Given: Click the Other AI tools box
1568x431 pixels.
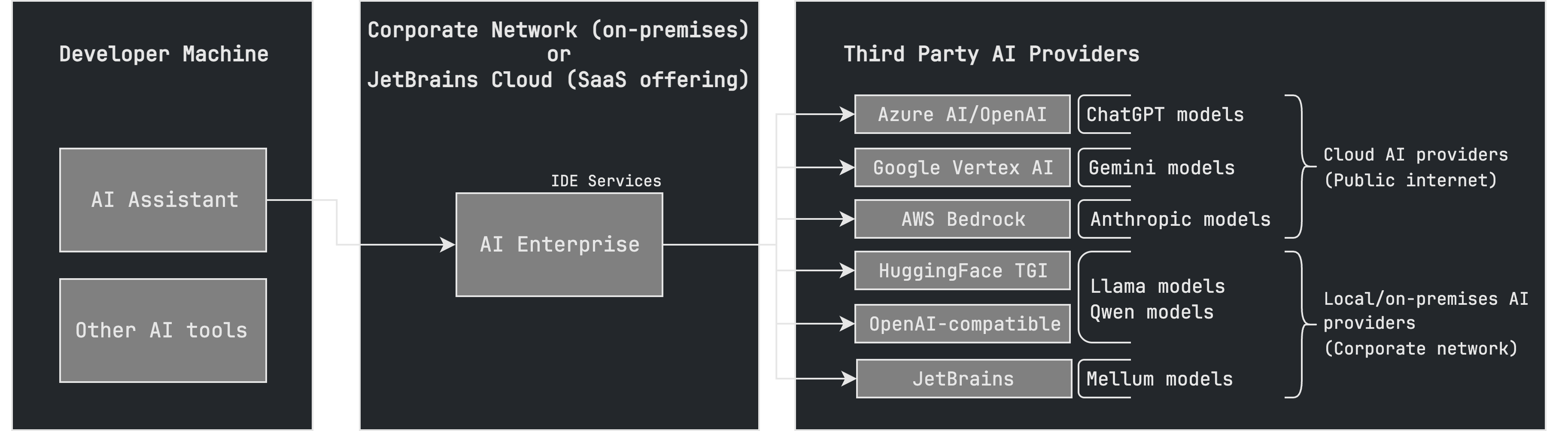Looking at the screenshot, I should (x=163, y=331).
